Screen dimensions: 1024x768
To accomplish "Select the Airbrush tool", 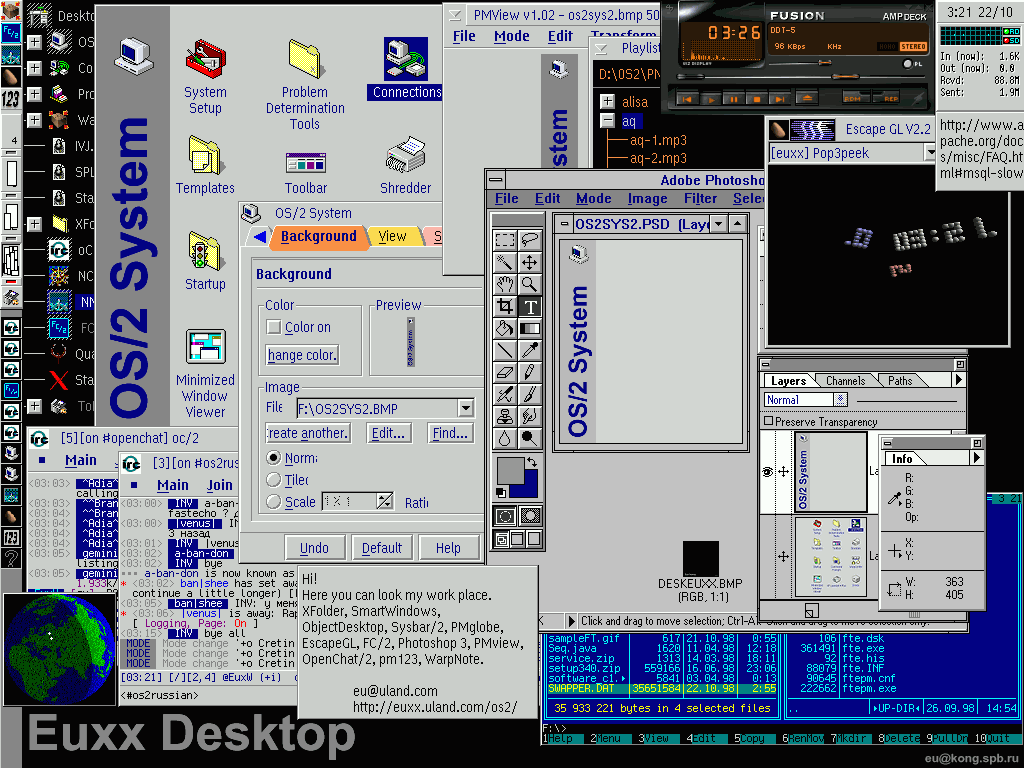I will [505, 395].
